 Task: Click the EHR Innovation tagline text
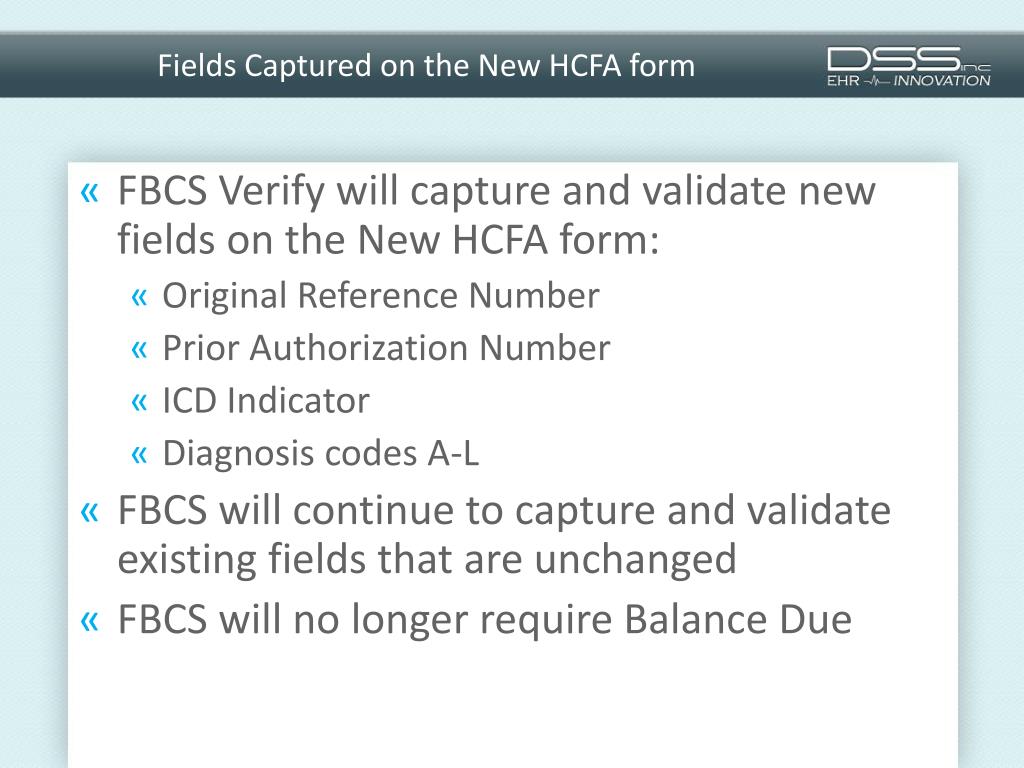click(908, 81)
